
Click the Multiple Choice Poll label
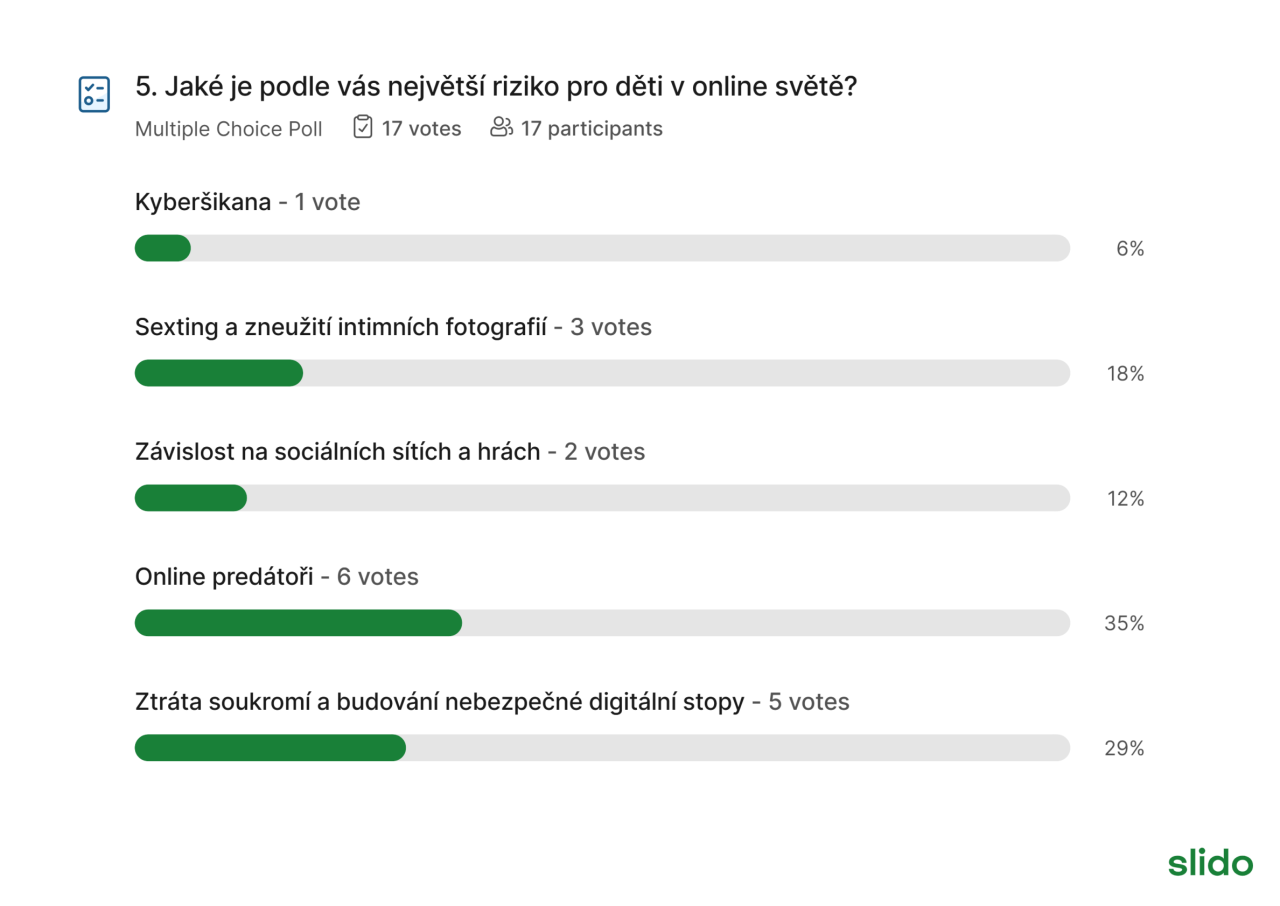(229, 128)
